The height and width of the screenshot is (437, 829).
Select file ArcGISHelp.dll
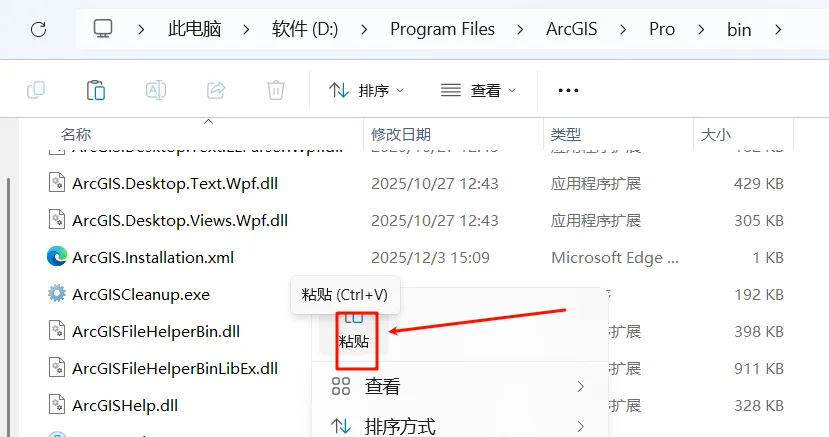pyautogui.click(x=125, y=405)
